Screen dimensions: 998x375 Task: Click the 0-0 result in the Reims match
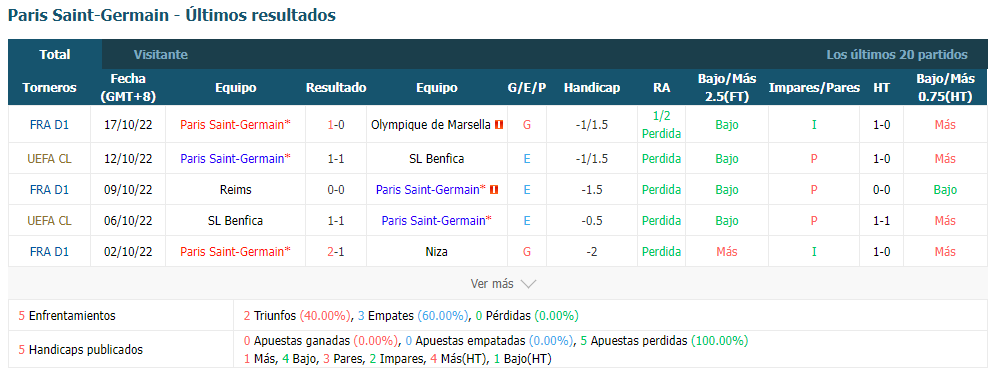pyautogui.click(x=336, y=189)
